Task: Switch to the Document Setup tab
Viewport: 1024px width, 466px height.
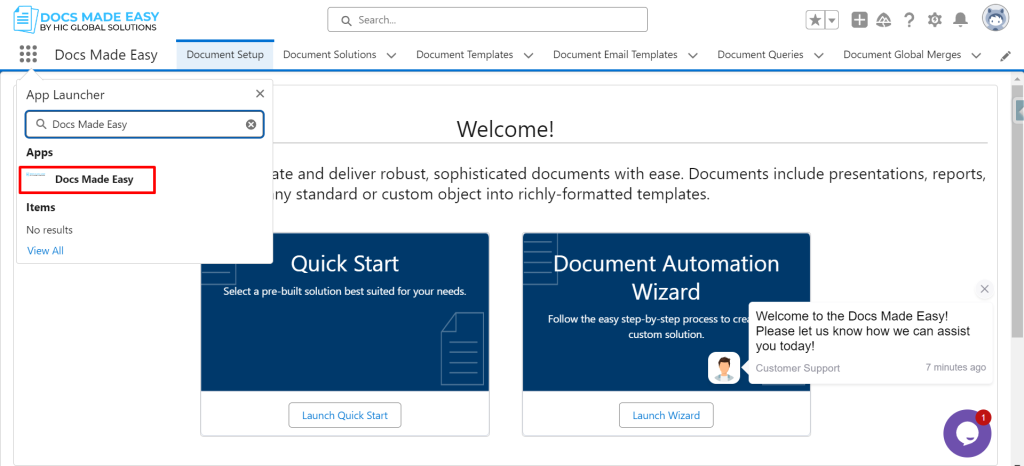Action: click(225, 55)
